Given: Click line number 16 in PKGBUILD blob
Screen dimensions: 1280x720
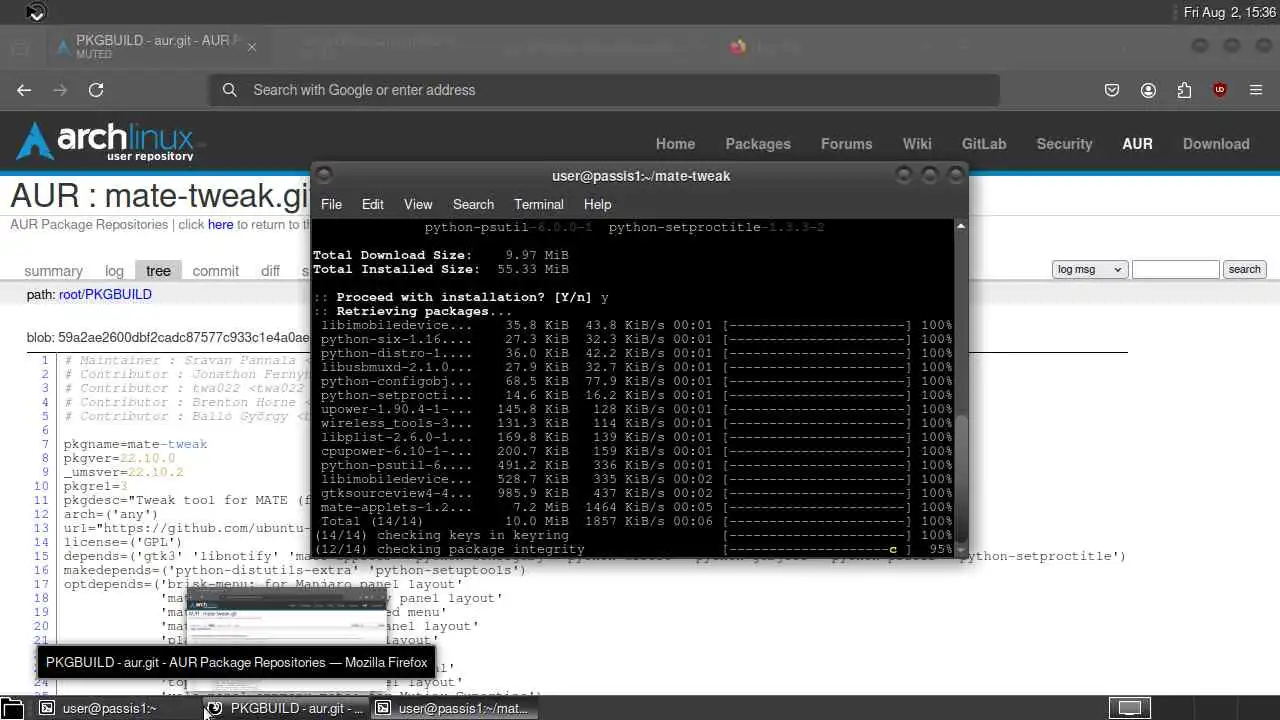Looking at the screenshot, I should pos(41,570).
